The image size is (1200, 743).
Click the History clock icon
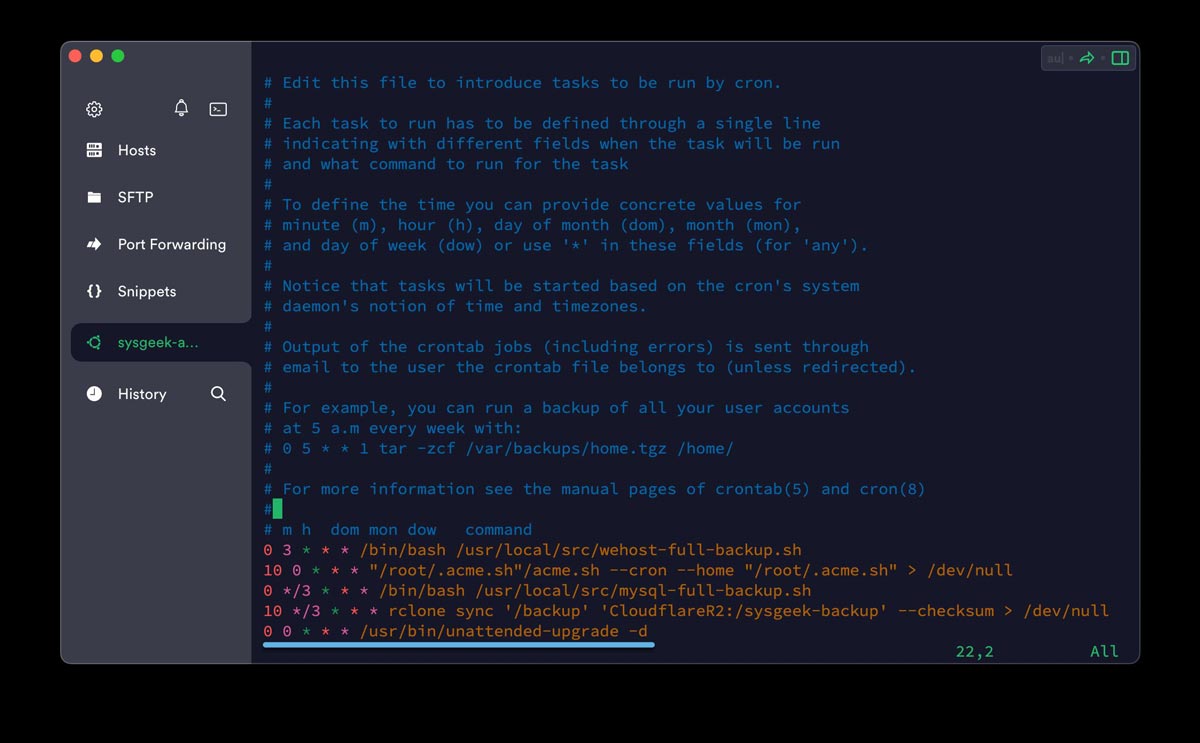pyautogui.click(x=94, y=394)
